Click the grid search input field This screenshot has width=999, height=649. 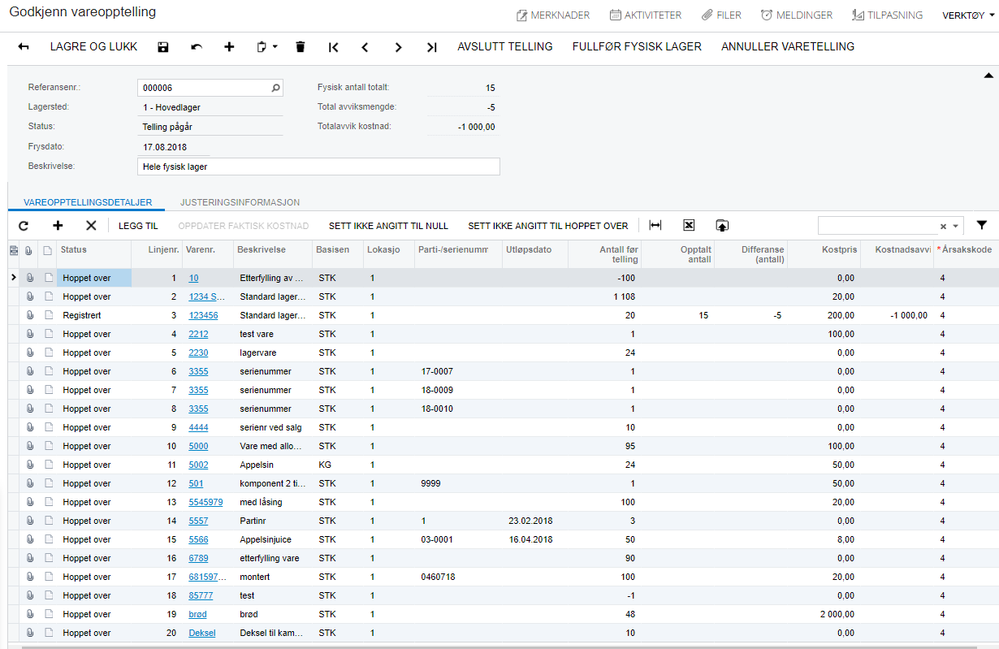pos(877,226)
